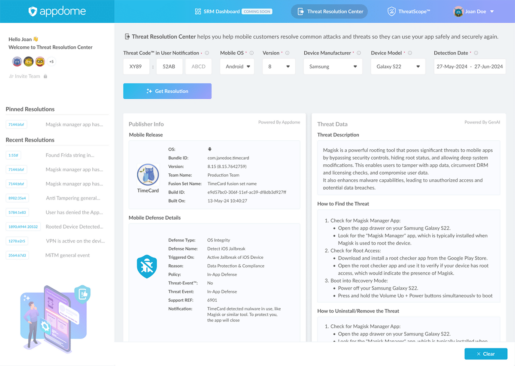Click the COMING SOON badge
This screenshot has height=366, width=515.
pyautogui.click(x=257, y=11)
